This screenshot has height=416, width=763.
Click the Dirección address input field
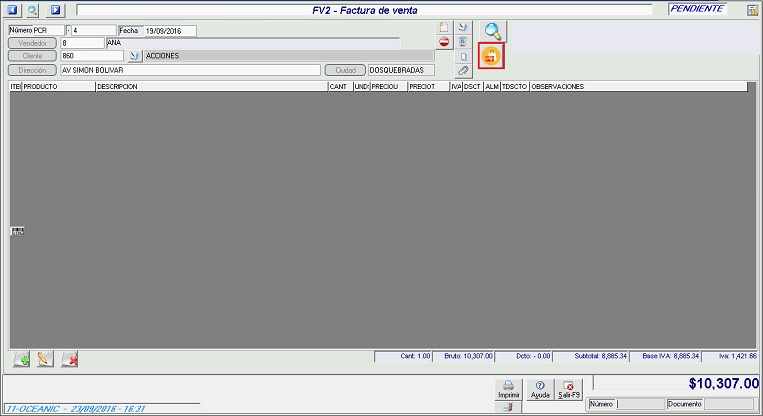click(x=190, y=71)
